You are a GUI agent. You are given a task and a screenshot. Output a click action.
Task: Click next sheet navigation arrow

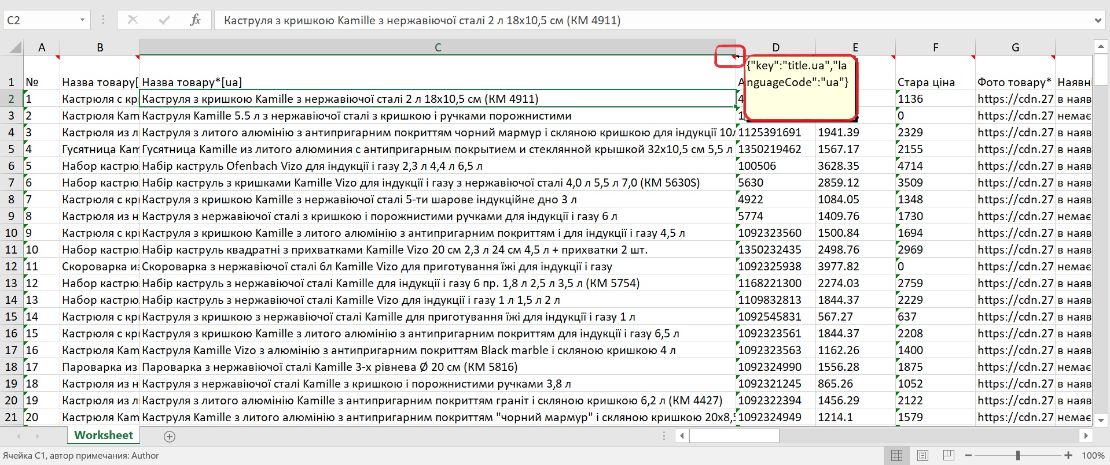tap(37, 436)
